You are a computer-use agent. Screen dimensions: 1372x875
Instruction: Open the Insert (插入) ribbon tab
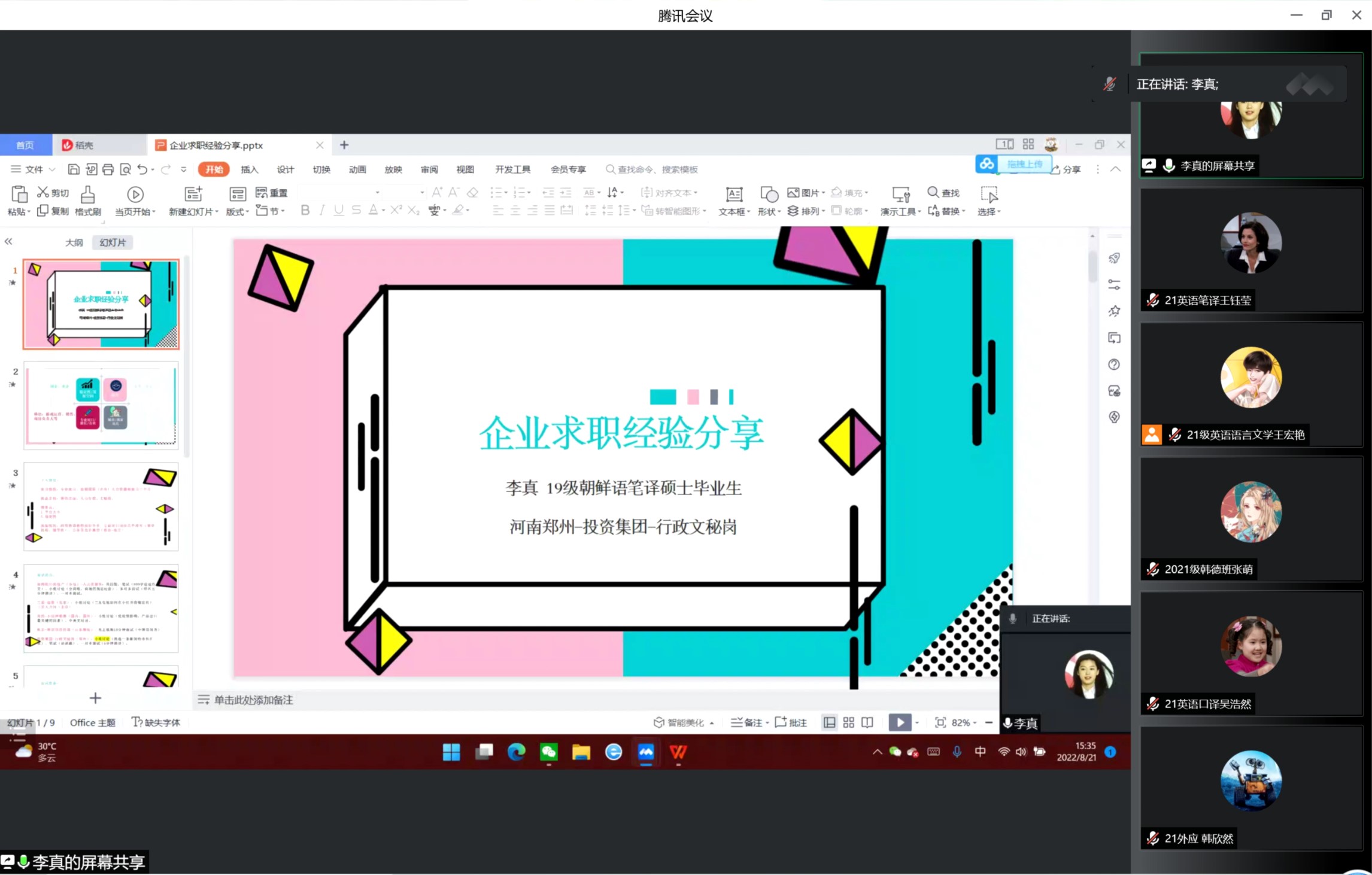[249, 169]
